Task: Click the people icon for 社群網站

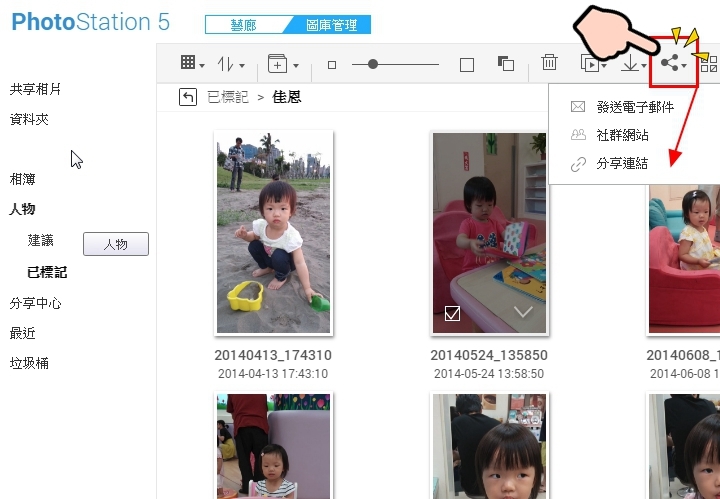Action: (578, 135)
